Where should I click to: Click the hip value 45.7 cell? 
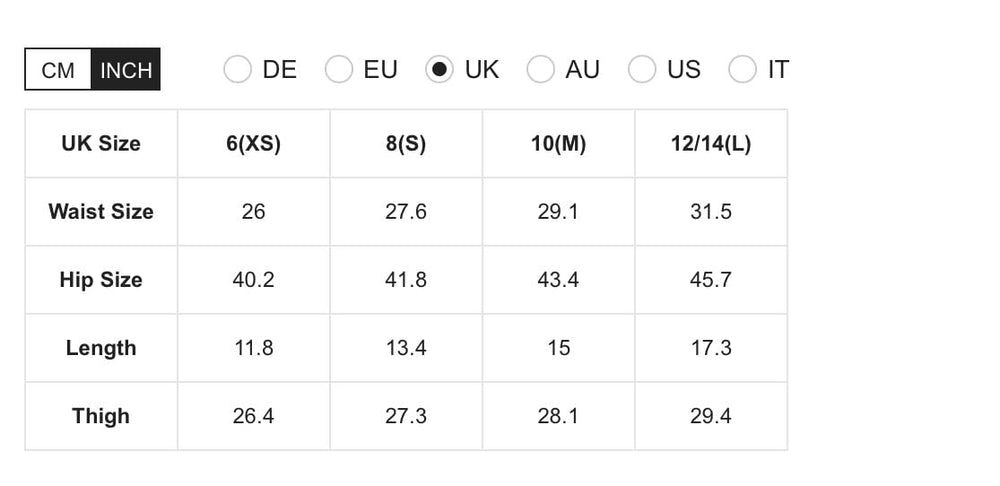[x=710, y=279]
